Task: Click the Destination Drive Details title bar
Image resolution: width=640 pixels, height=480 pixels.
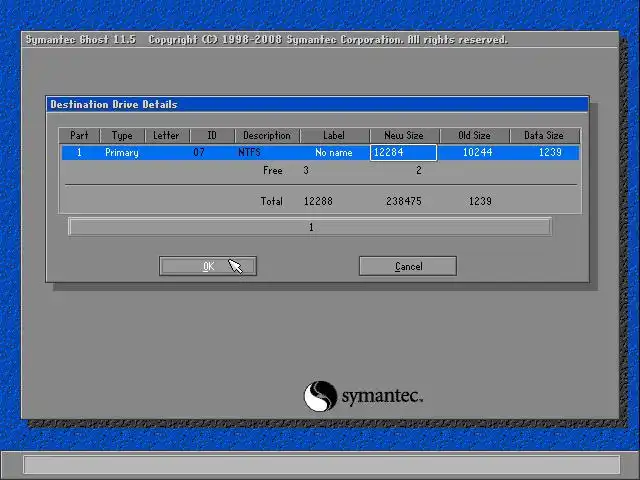Action: [x=317, y=104]
